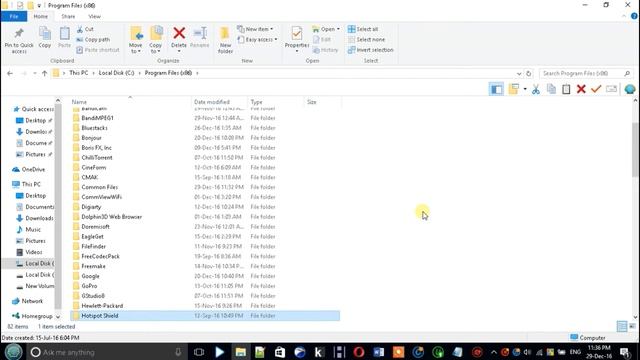Switch to large icons view layout
The width and height of the screenshot is (640, 360).
[x=632, y=326]
